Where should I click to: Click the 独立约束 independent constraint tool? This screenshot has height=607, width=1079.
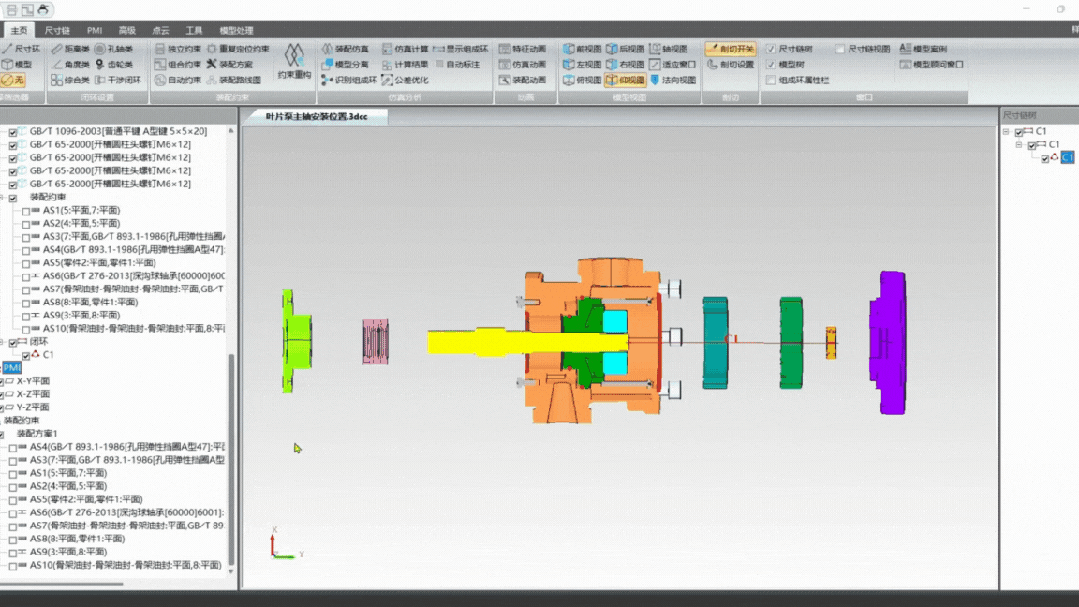(x=178, y=49)
